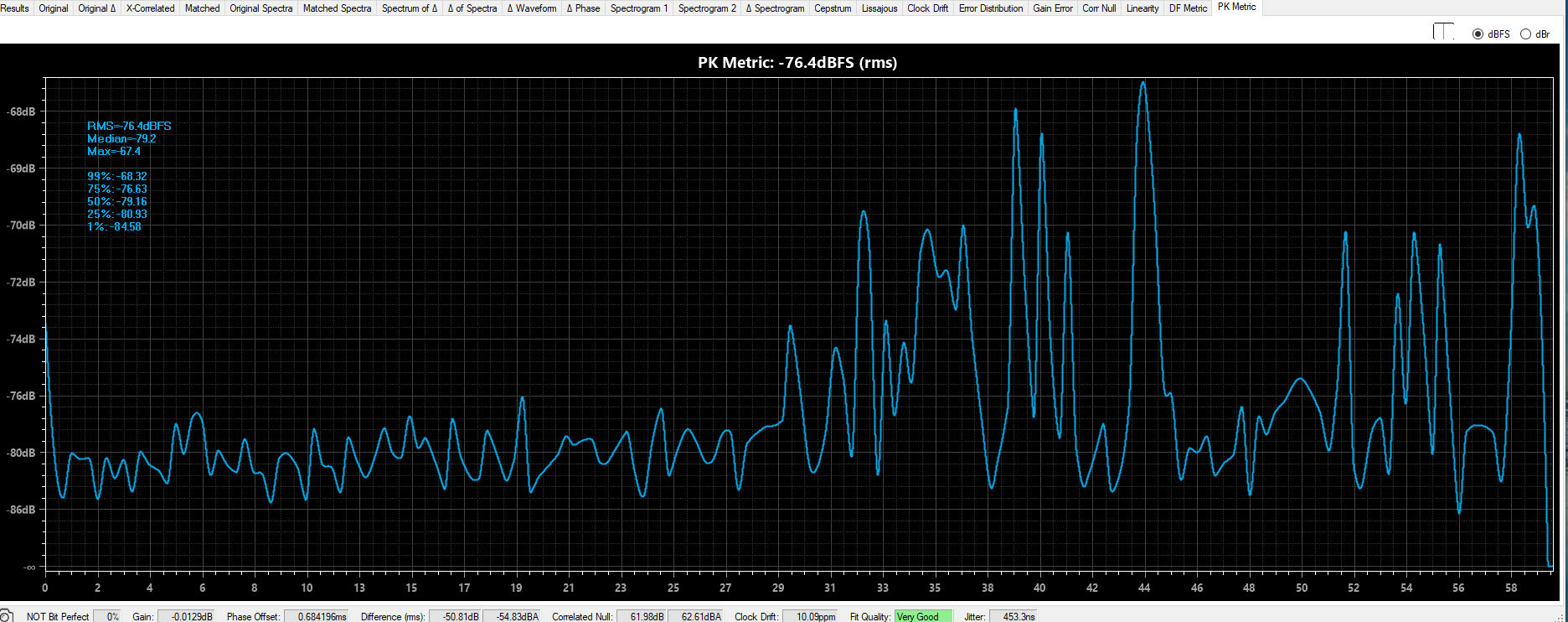Viewport: 1568px width, 622px height.
Task: Switch to the Clock Drift tab
Action: tap(928, 8)
